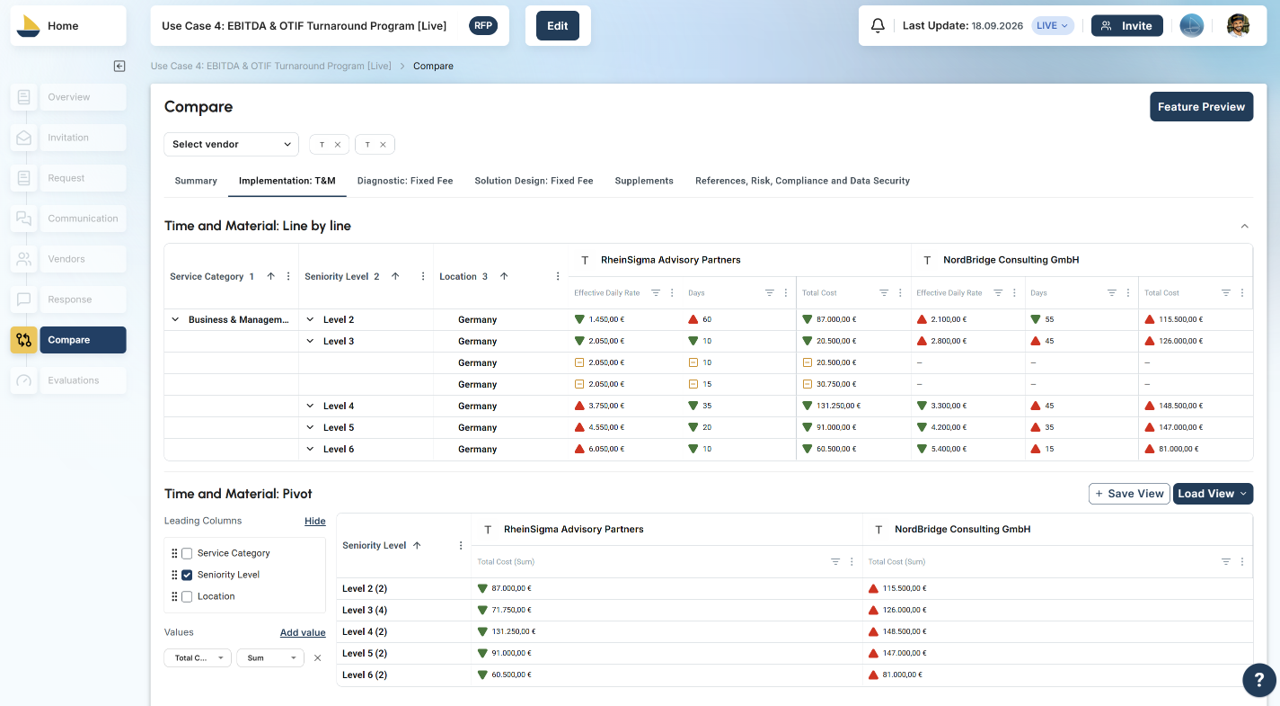This screenshot has height=706, width=1280.
Task: Open NordBridge Total Cost column options dots
Action: (x=1242, y=293)
